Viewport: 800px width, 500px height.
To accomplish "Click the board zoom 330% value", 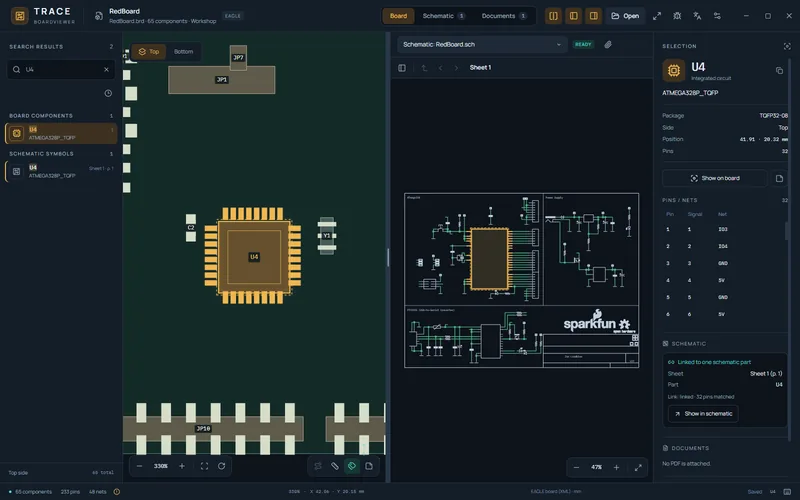I will (x=161, y=466).
